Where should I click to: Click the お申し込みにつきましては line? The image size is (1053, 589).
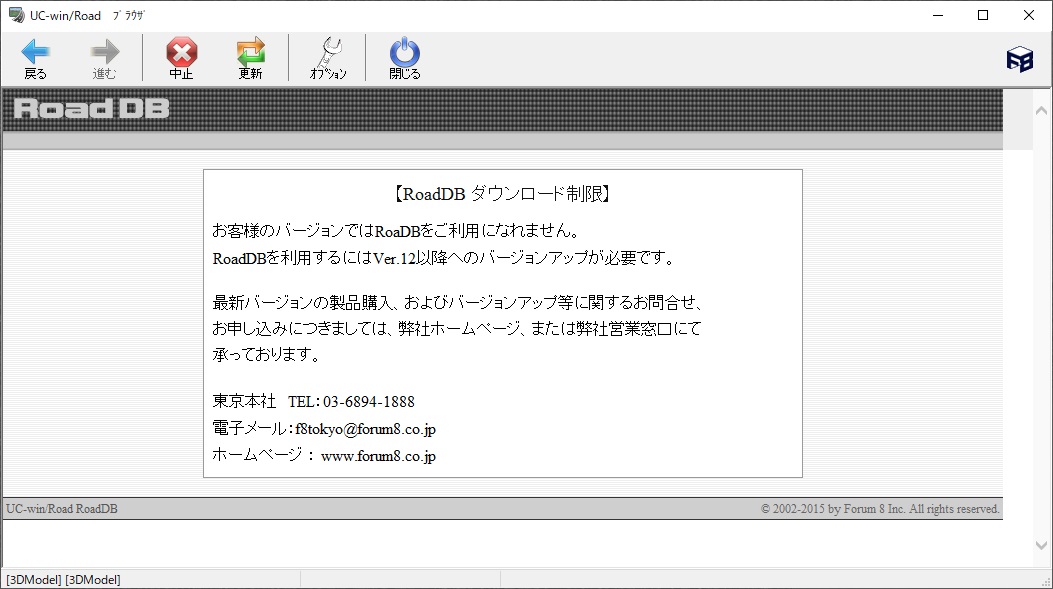457,328
